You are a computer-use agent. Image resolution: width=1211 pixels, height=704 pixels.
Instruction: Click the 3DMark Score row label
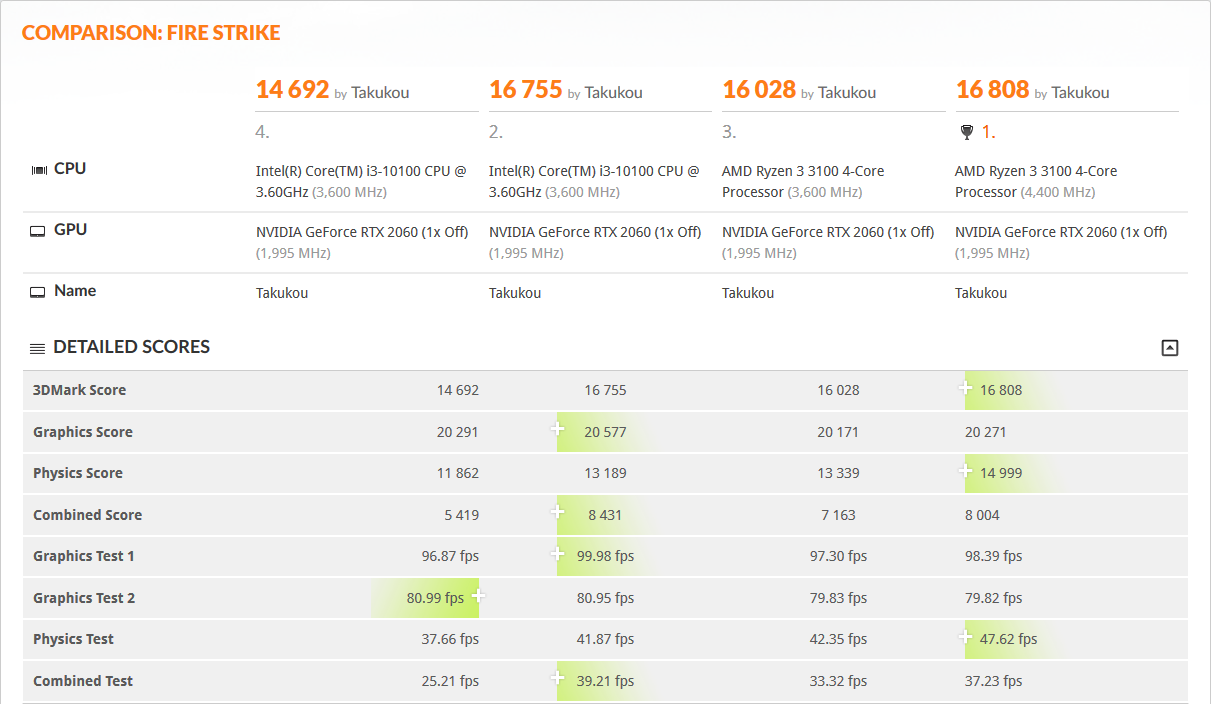[79, 390]
